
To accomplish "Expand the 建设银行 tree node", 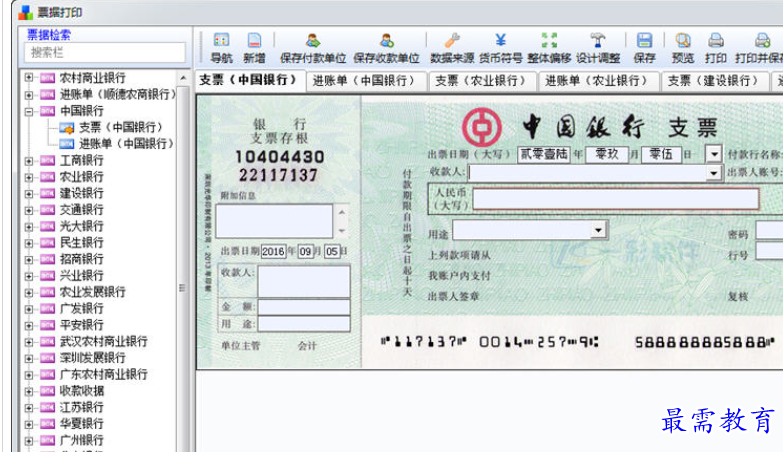I will tap(29, 193).
